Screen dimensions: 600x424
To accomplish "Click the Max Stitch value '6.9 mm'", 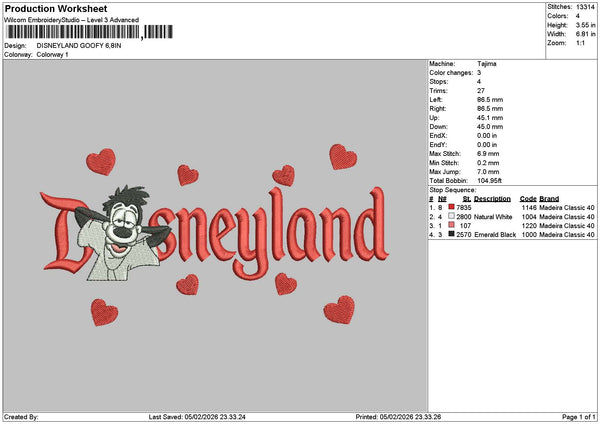I will pos(488,154).
